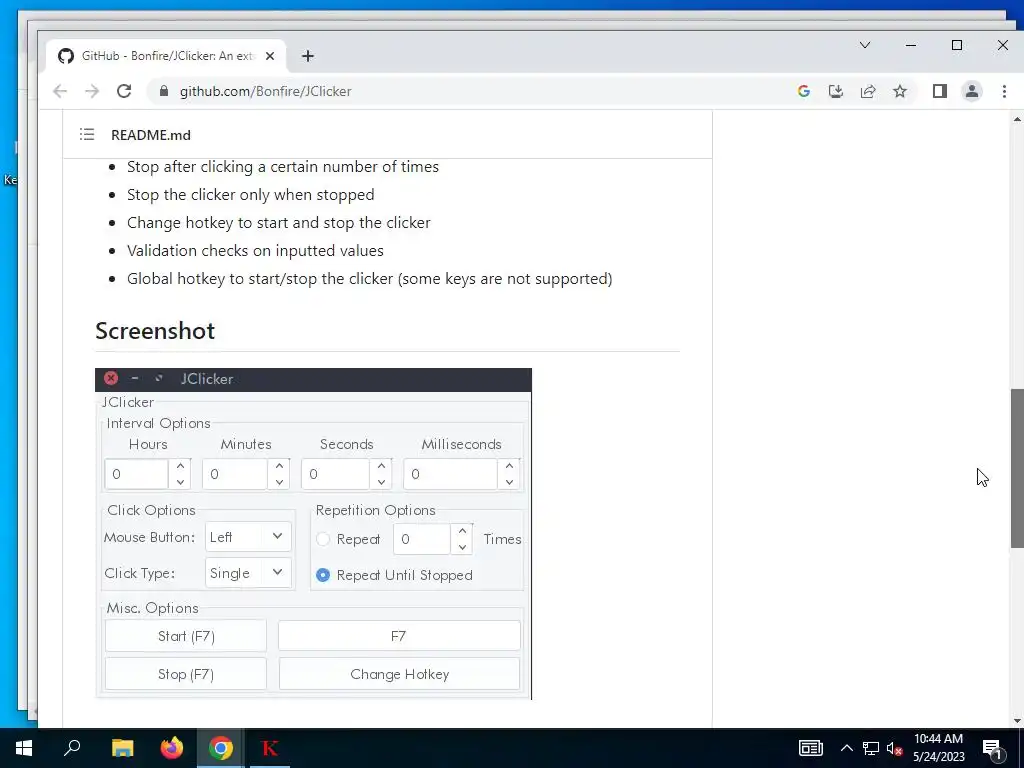Click the muted volume tray icon
1024x768 pixels.
tap(894, 748)
